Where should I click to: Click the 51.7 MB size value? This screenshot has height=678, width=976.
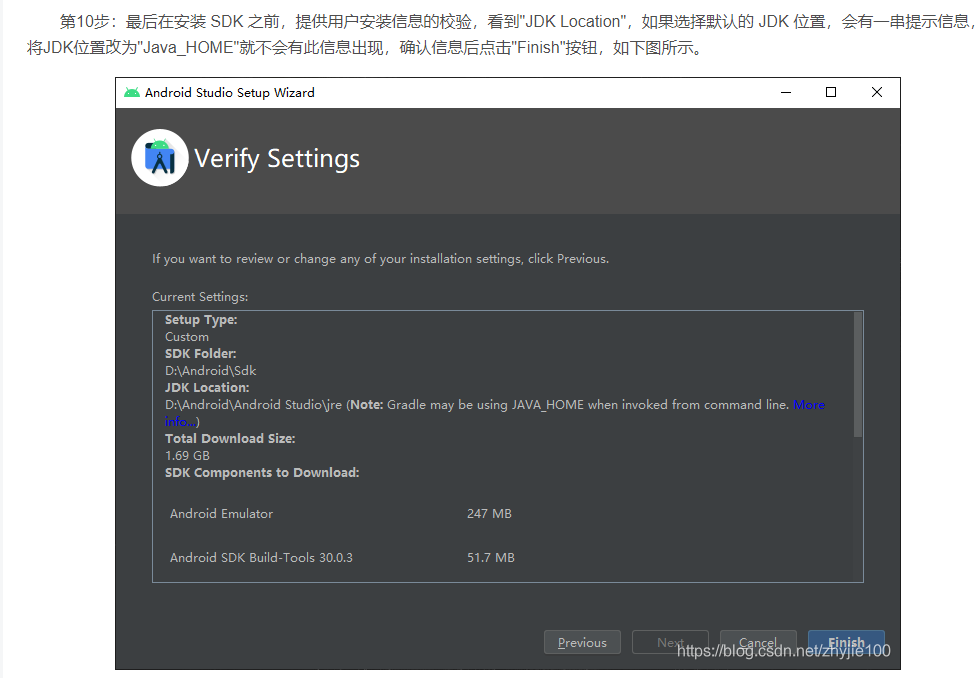(491, 558)
